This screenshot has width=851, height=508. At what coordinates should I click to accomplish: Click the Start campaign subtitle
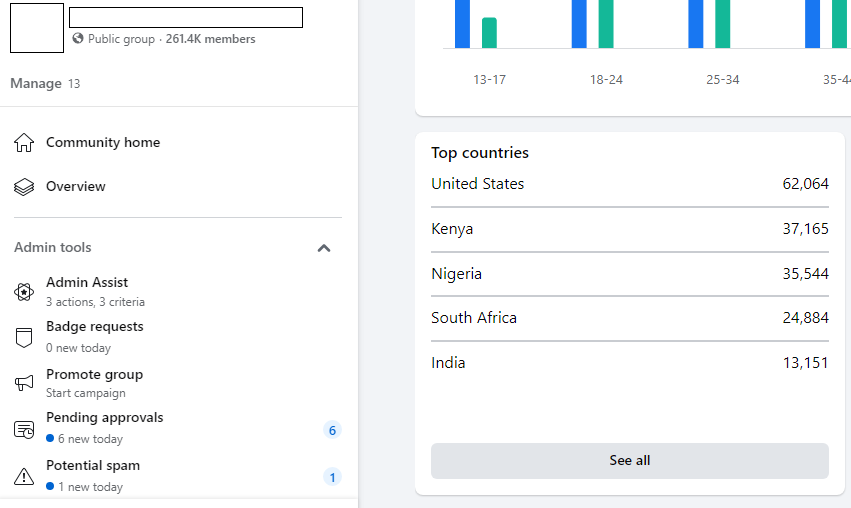pyautogui.click(x=86, y=393)
